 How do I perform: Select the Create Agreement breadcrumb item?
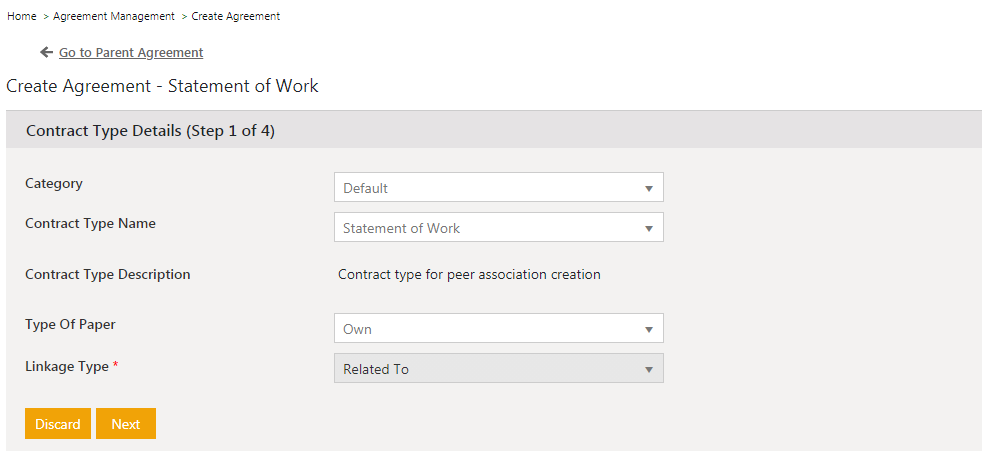(x=235, y=16)
